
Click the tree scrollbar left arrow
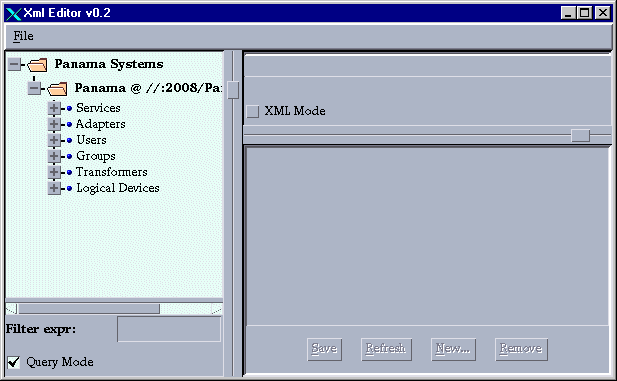[x=11, y=309]
